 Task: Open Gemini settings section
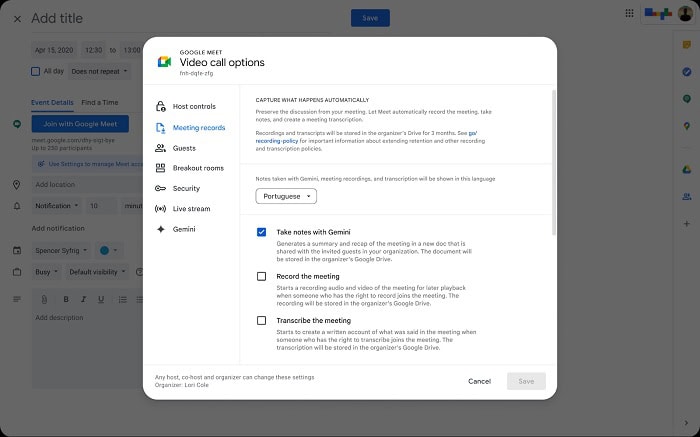point(184,229)
